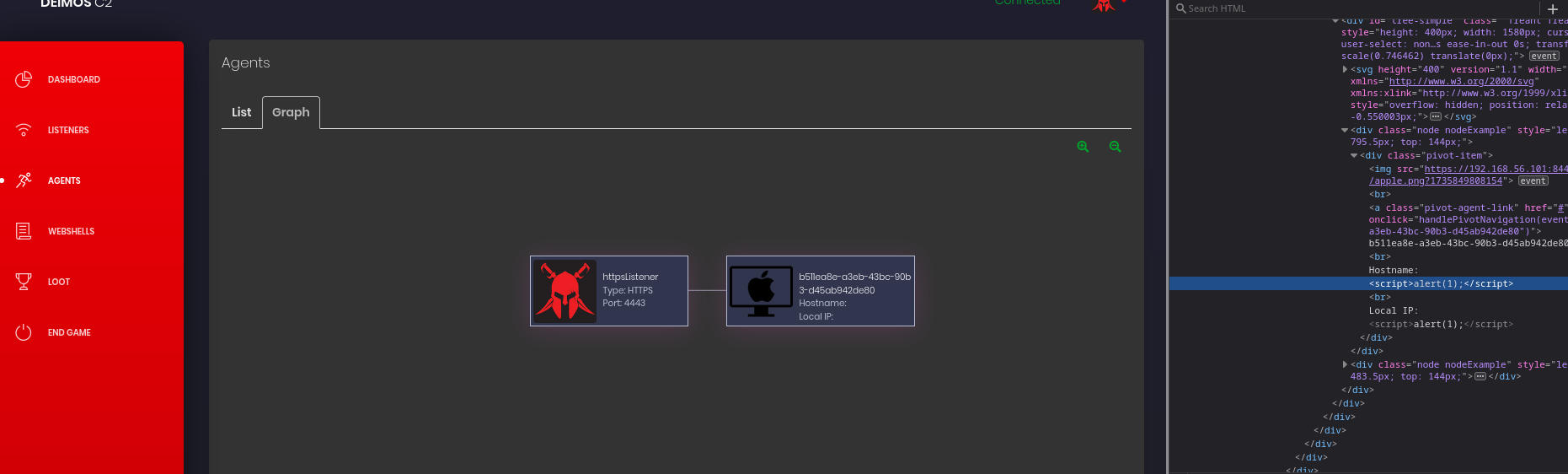Click the Agents panel heading

point(246,63)
